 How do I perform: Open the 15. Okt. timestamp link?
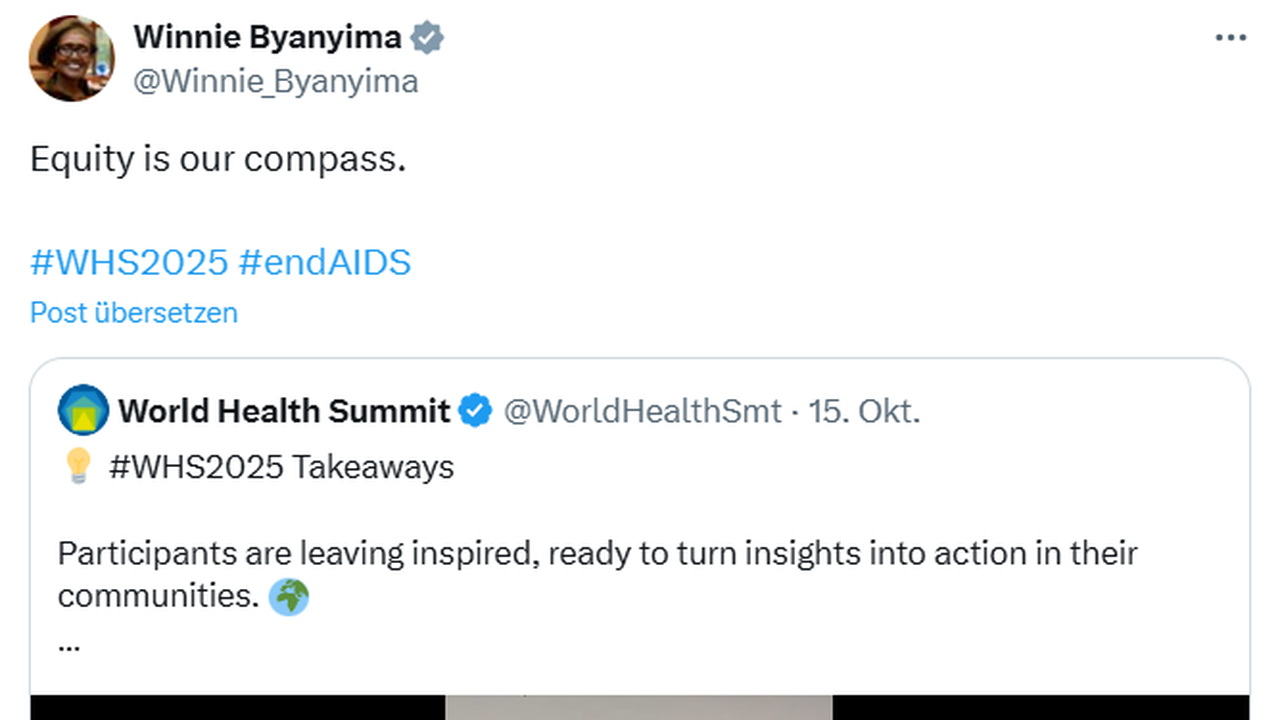click(x=863, y=411)
